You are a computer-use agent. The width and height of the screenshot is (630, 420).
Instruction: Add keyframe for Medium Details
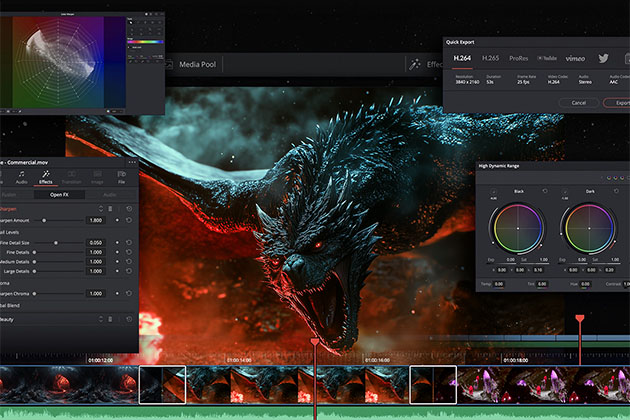point(117,262)
